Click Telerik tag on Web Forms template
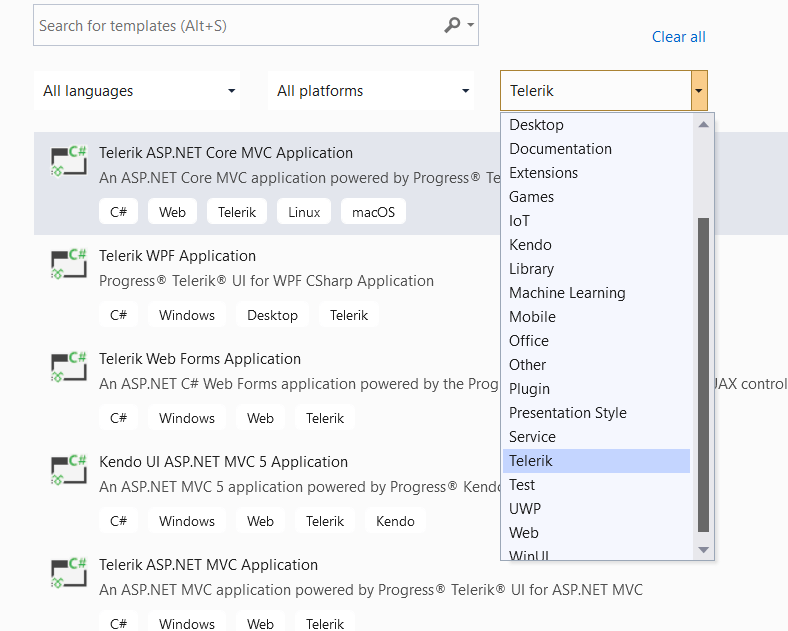The image size is (788, 631). click(x=325, y=418)
